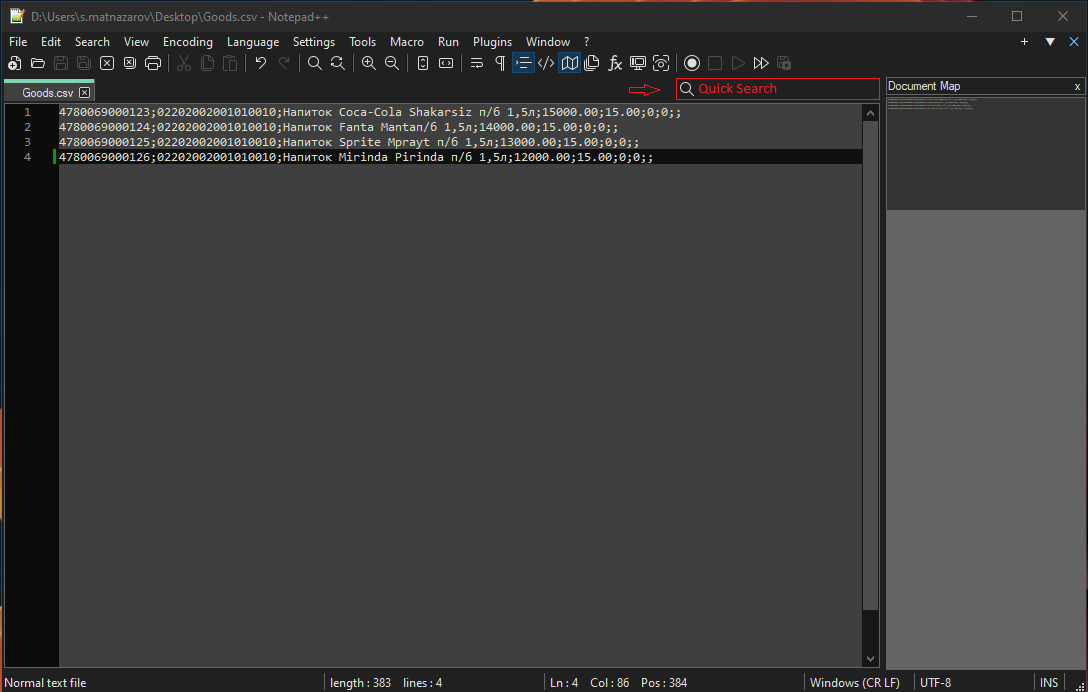Open the Encoding menu

188,42
